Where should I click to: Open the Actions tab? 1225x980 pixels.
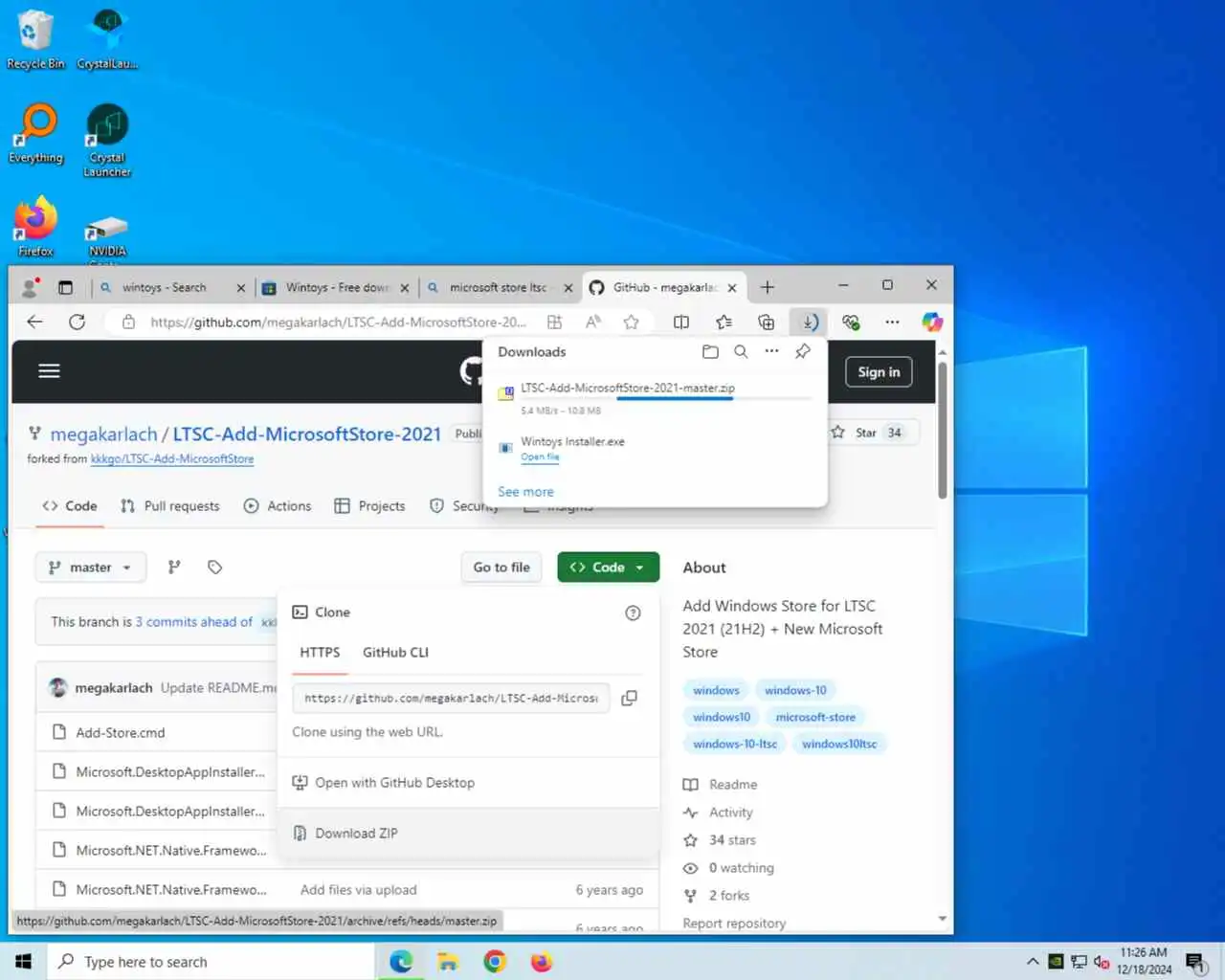click(278, 506)
